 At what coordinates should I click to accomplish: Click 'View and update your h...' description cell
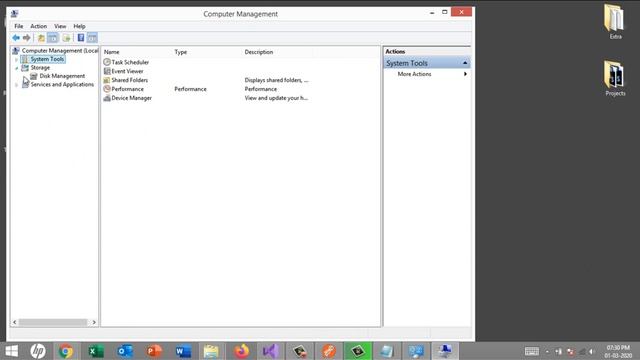point(276,98)
